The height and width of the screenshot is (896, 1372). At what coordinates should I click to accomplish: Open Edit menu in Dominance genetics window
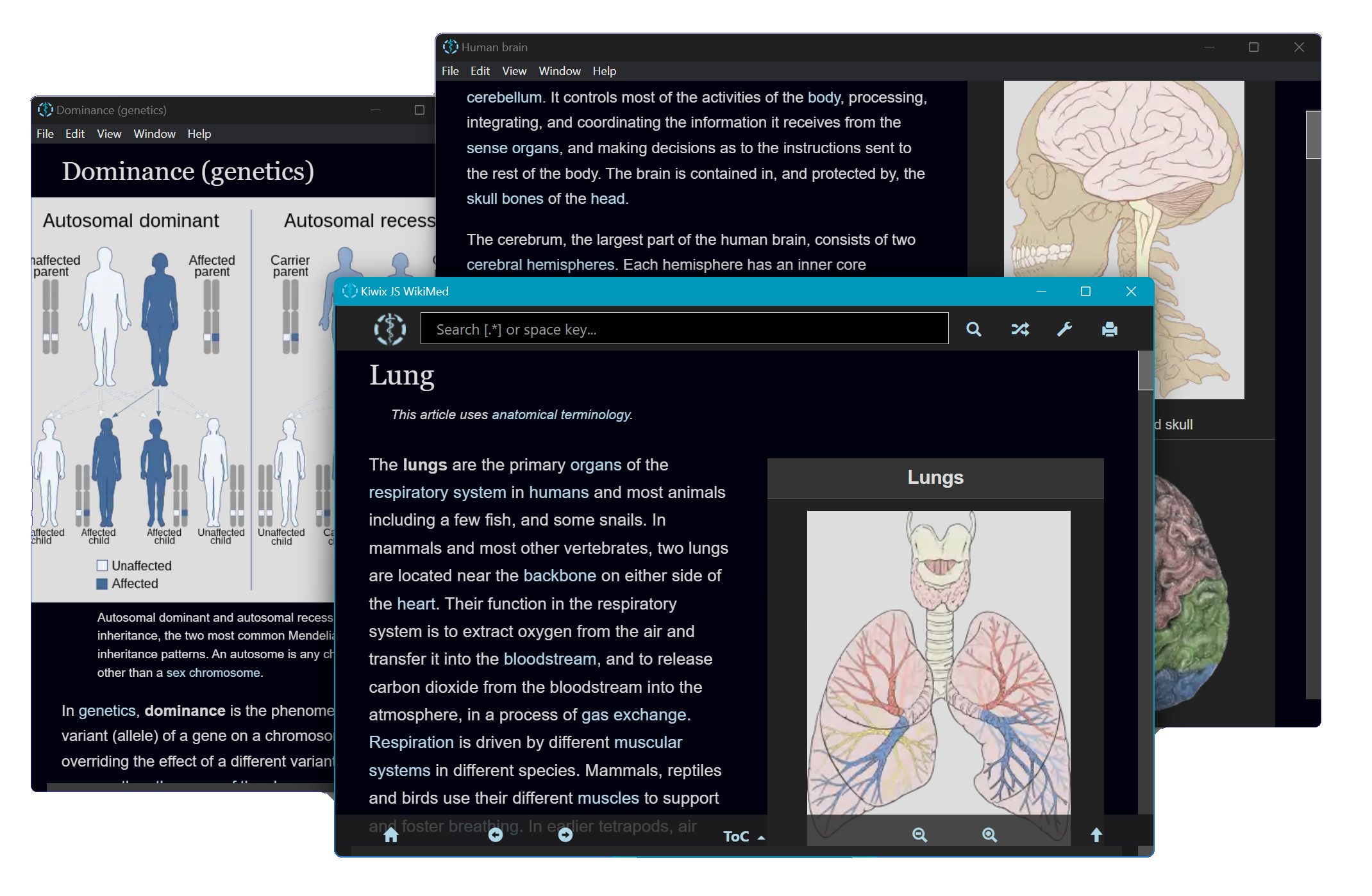tap(75, 134)
